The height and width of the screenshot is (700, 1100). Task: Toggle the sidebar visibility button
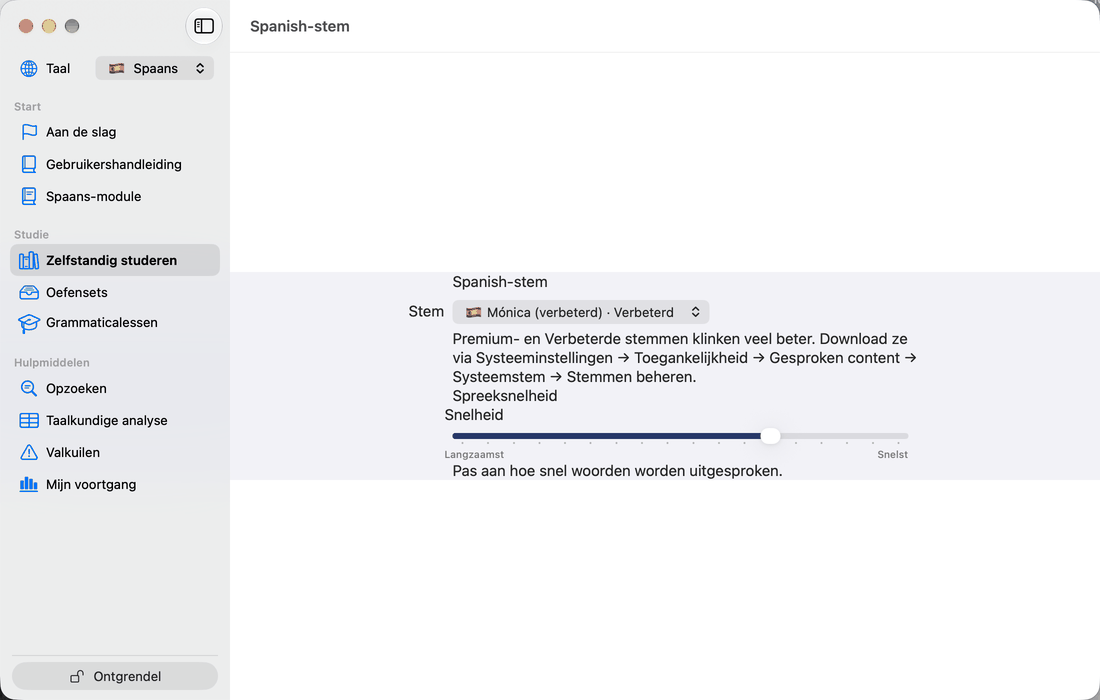pyautogui.click(x=204, y=26)
